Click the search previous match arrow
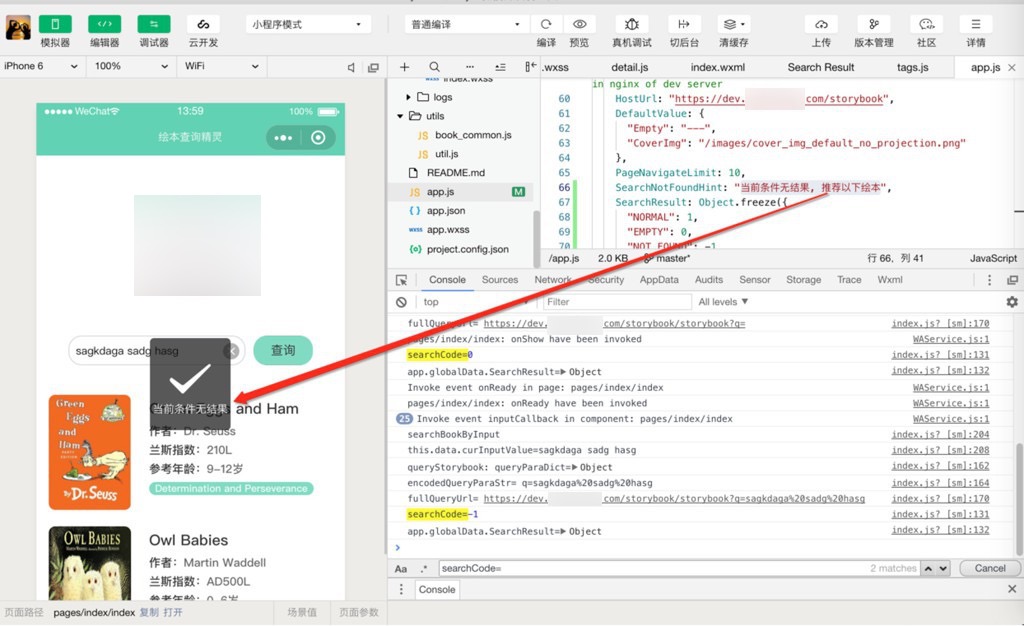This screenshot has width=1024, height=626. (x=928, y=569)
